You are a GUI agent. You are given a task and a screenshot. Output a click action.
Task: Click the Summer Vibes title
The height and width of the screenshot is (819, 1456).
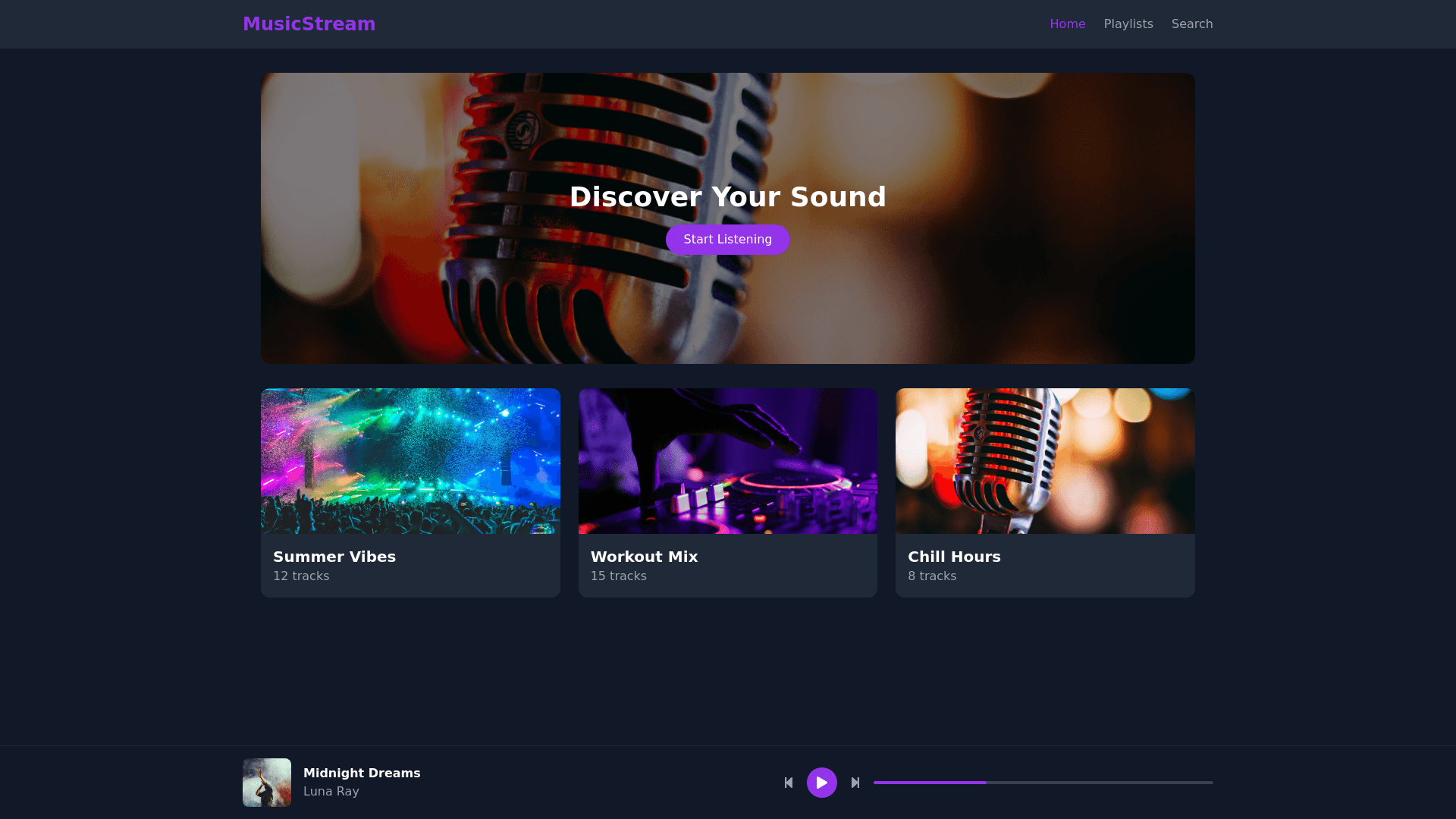(x=334, y=557)
